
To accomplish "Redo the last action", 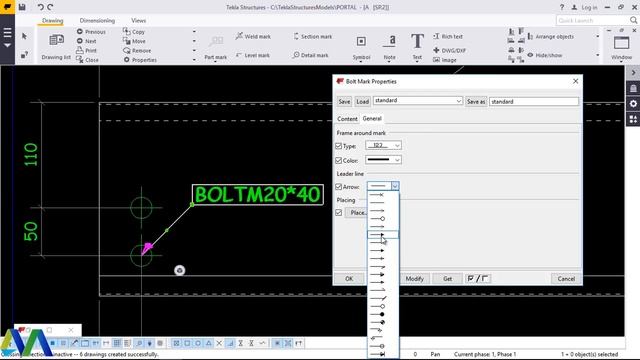I will [50, 7].
